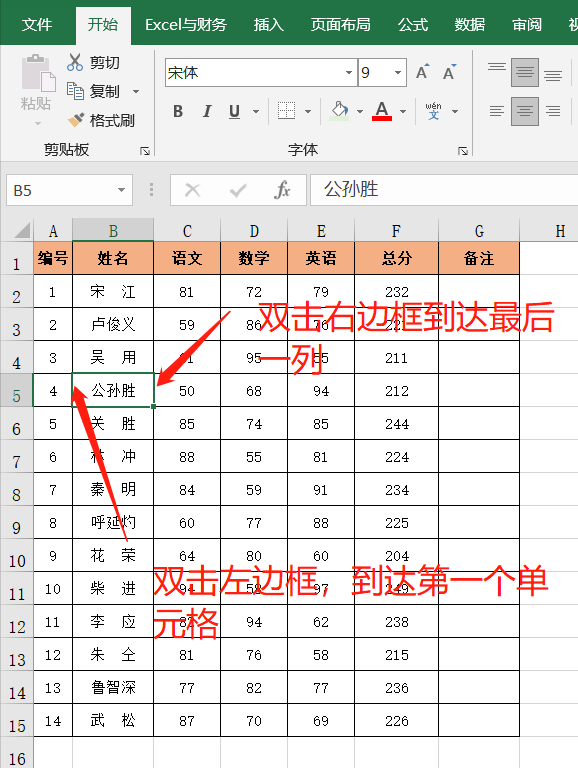578x768 pixels.
Task: Toggle Underline formatting
Action: click(x=235, y=112)
